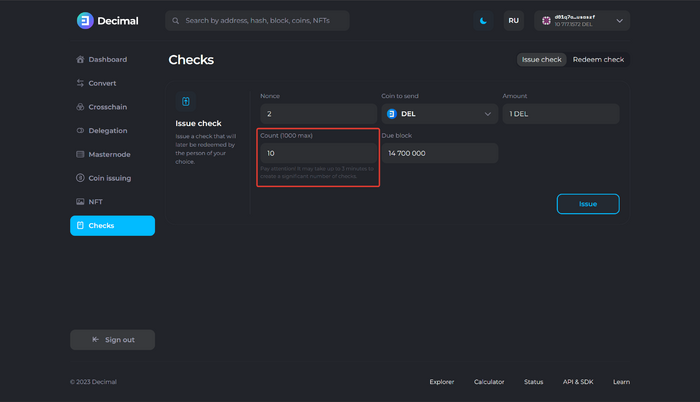Click the Dashboard home icon
This screenshot has width=700, height=402.
tap(80, 59)
